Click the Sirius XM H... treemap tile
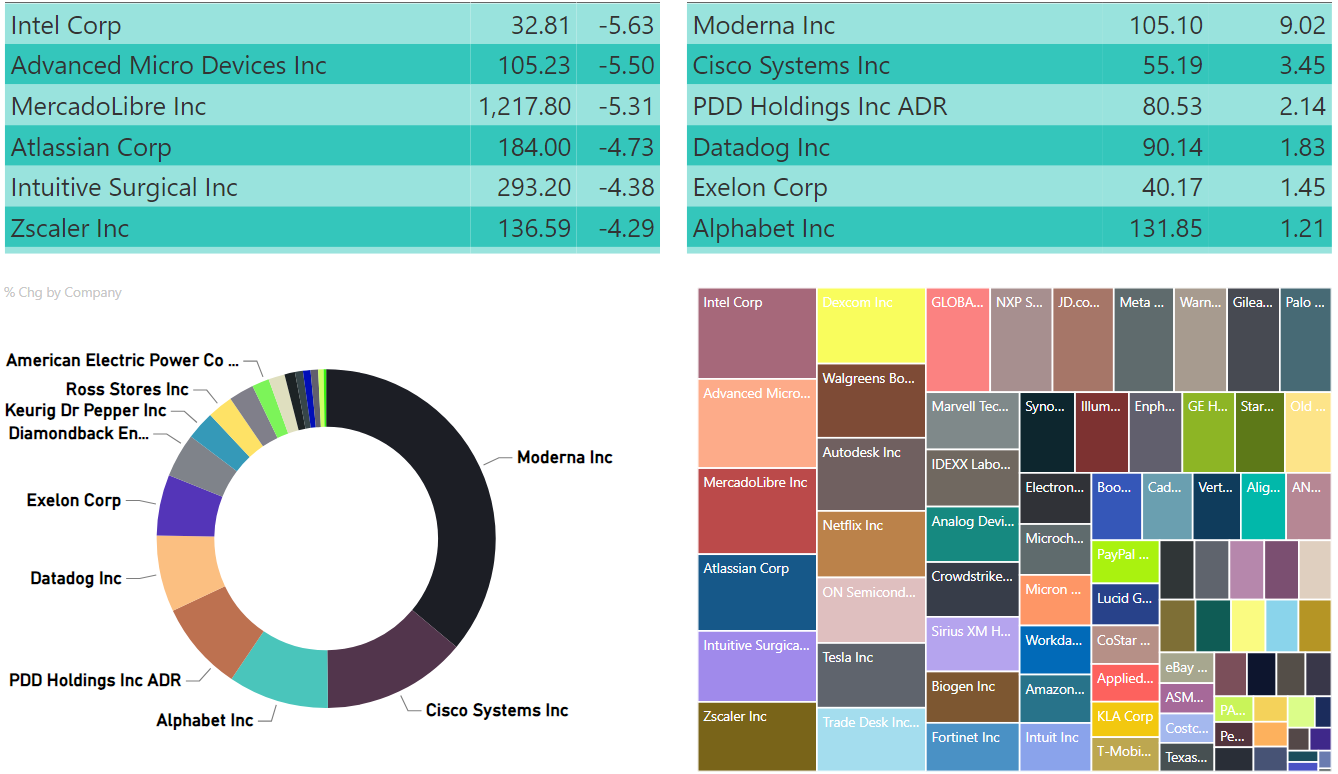 (x=973, y=644)
